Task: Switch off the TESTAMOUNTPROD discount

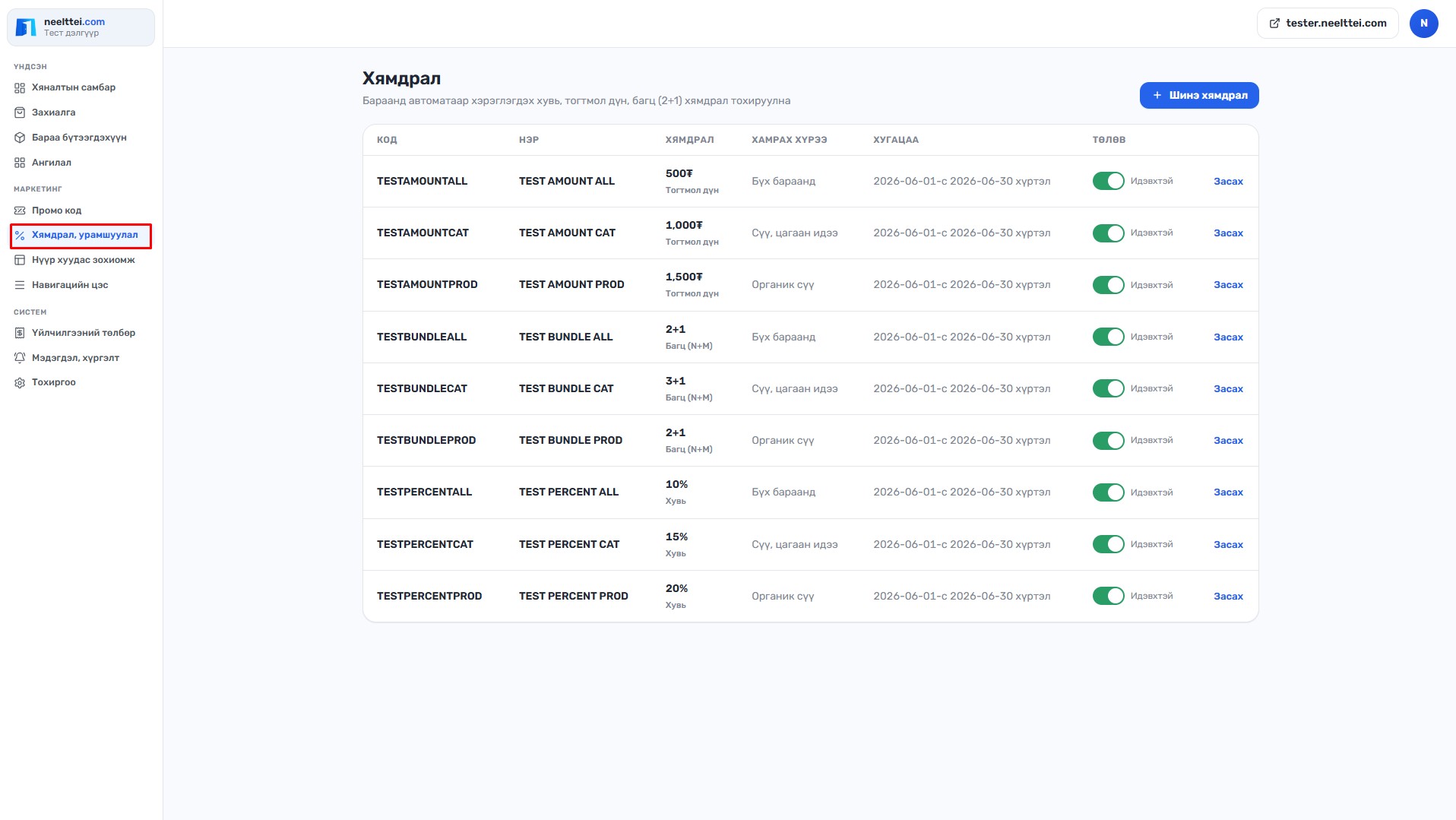Action: [1108, 285]
